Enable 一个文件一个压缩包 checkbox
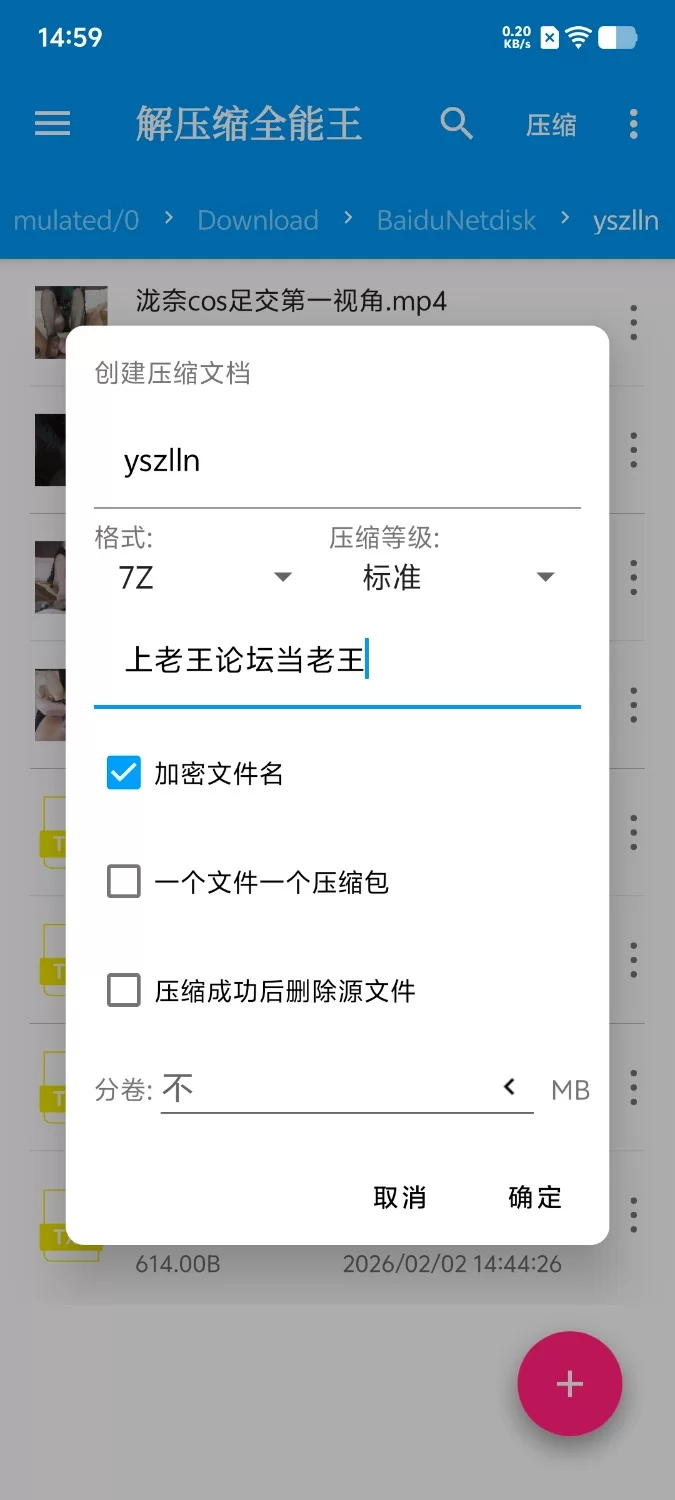Screen dimensions: 675x1500 tap(124, 882)
